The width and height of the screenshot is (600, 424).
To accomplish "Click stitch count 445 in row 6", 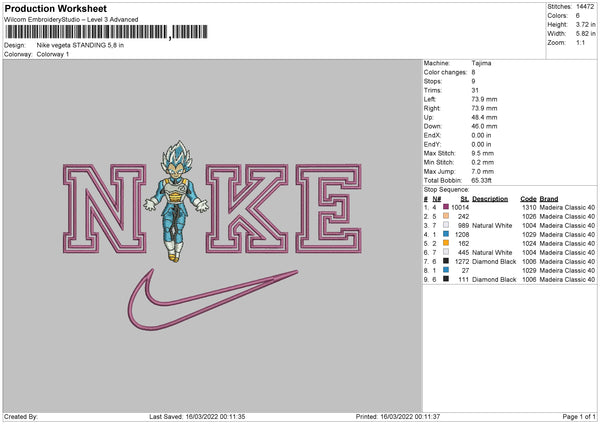I will coord(463,253).
